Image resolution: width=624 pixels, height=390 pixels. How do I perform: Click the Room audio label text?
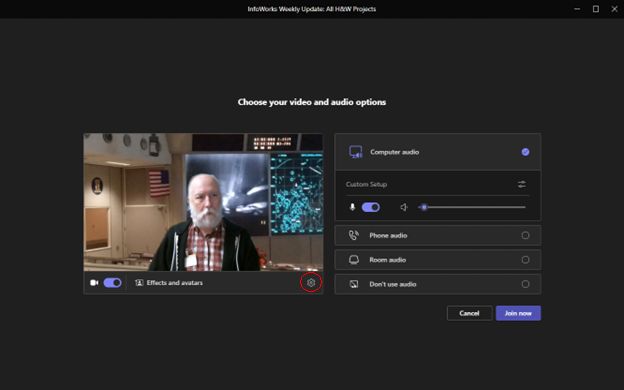[388, 260]
